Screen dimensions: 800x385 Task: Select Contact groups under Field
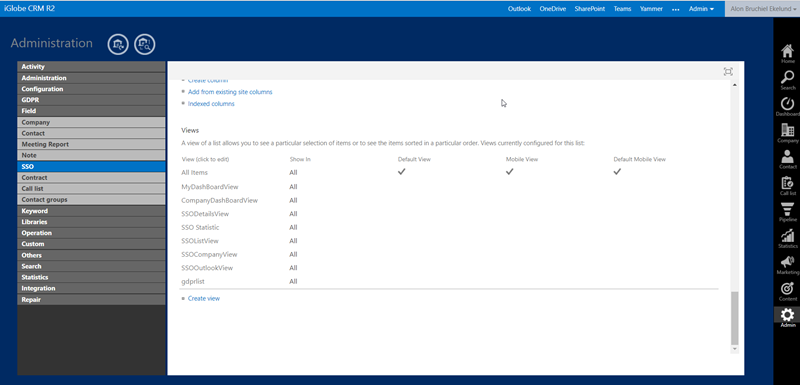[x=91, y=200]
